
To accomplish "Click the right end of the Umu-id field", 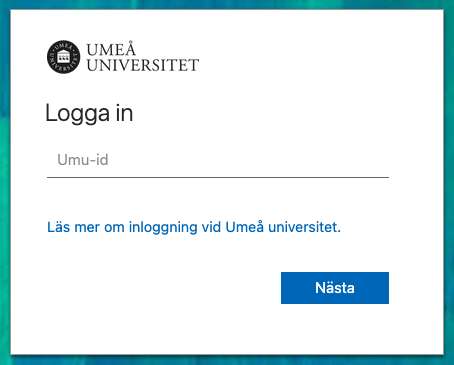I will pos(380,160).
